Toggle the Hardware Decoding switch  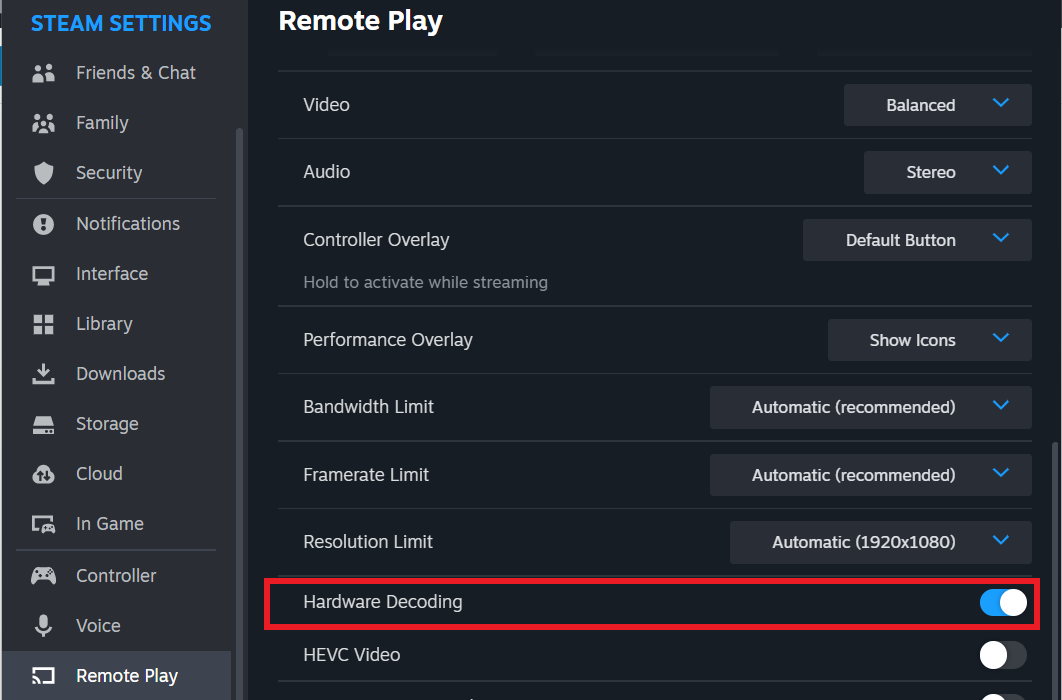tap(1002, 602)
